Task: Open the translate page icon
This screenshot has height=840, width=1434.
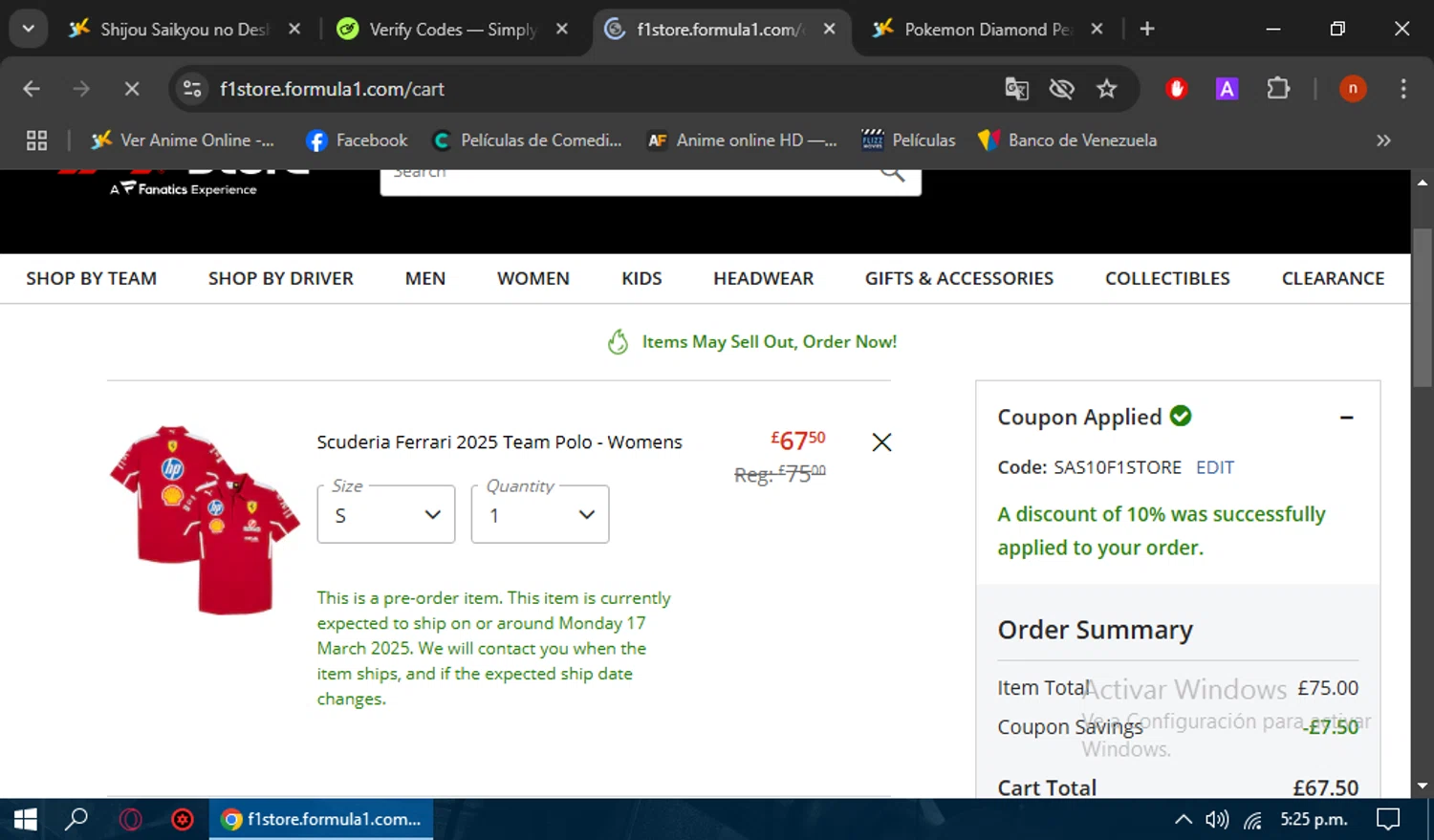Action: click(x=1016, y=89)
